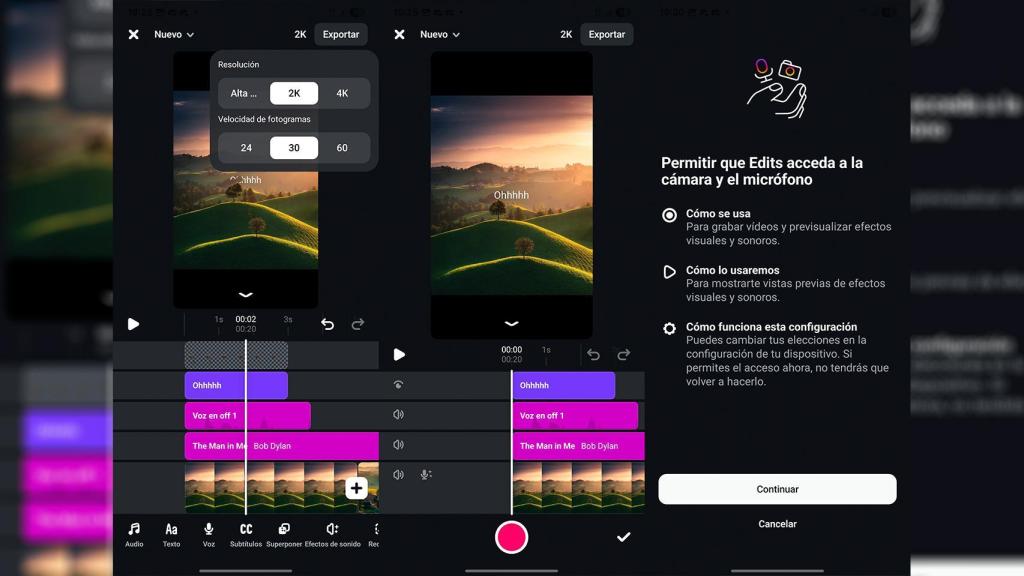Screen dimensions: 1024x576
Task: Undo the last edit
Action: tap(330, 324)
